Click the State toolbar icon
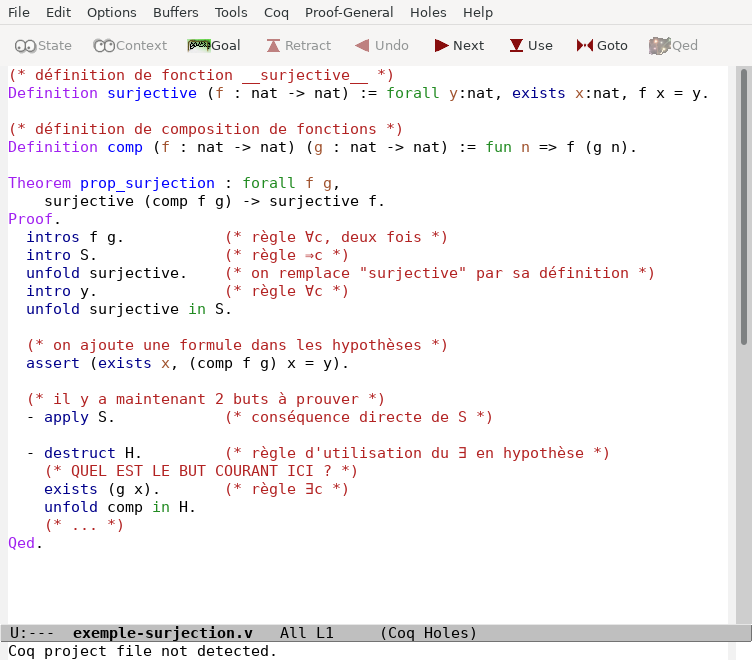The height and width of the screenshot is (660, 752). tap(43, 45)
